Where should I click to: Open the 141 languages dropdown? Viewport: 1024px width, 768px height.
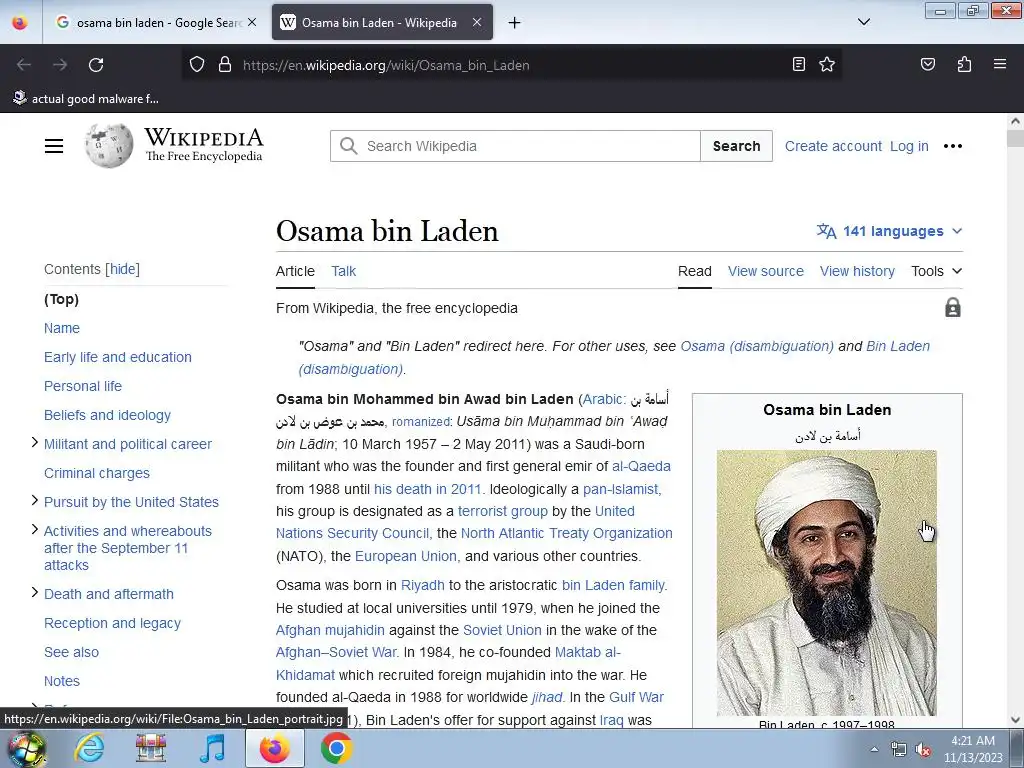point(889,231)
